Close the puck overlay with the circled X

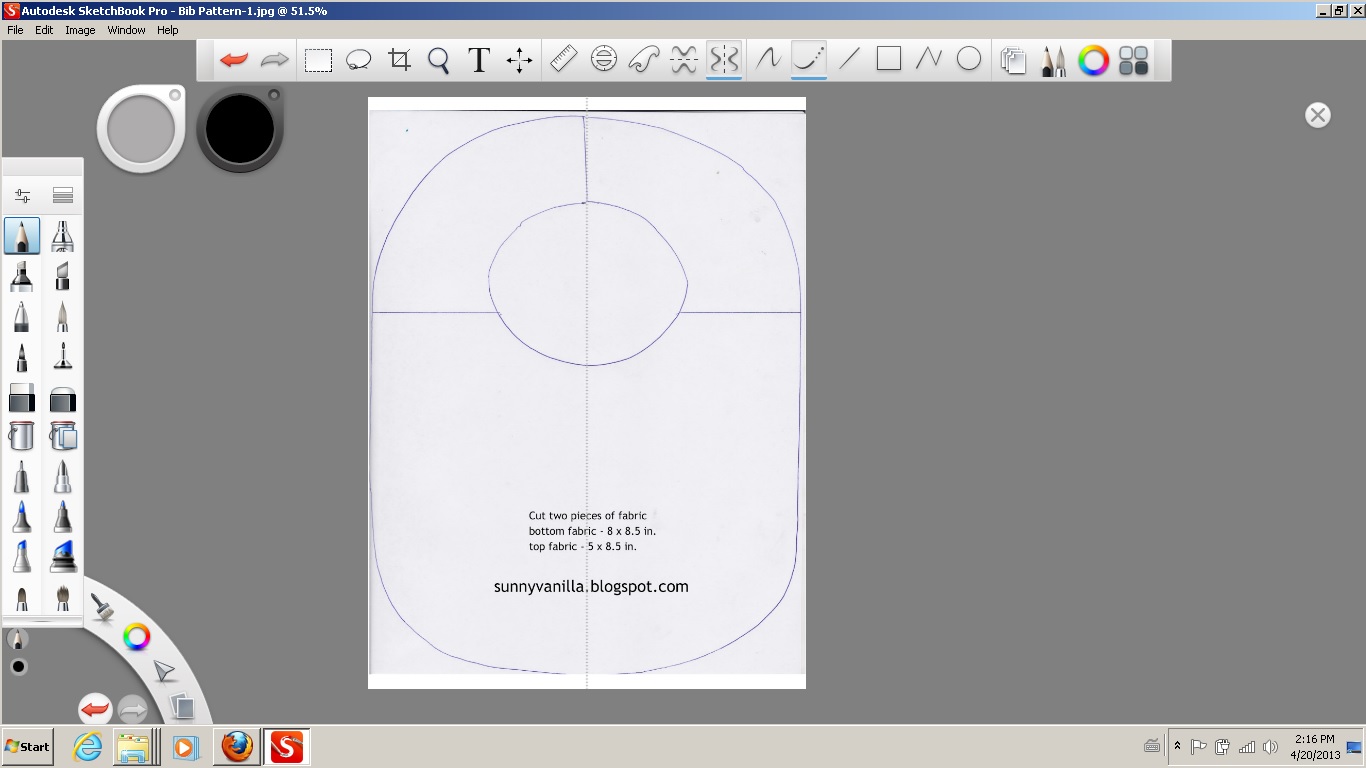[1318, 115]
